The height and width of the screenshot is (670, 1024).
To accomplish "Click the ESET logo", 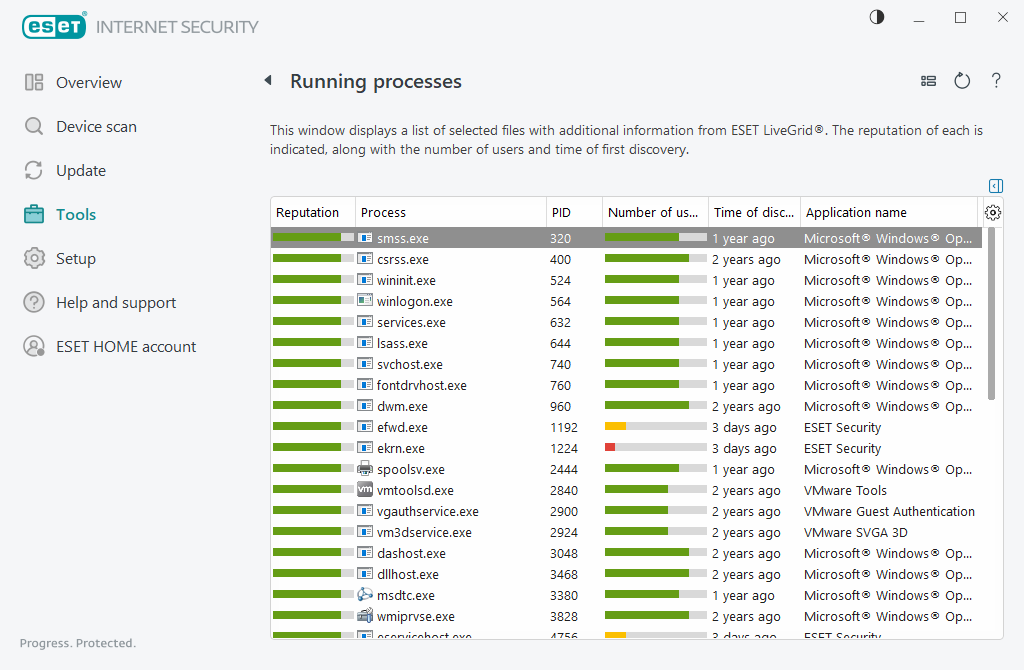I will tap(54, 26).
